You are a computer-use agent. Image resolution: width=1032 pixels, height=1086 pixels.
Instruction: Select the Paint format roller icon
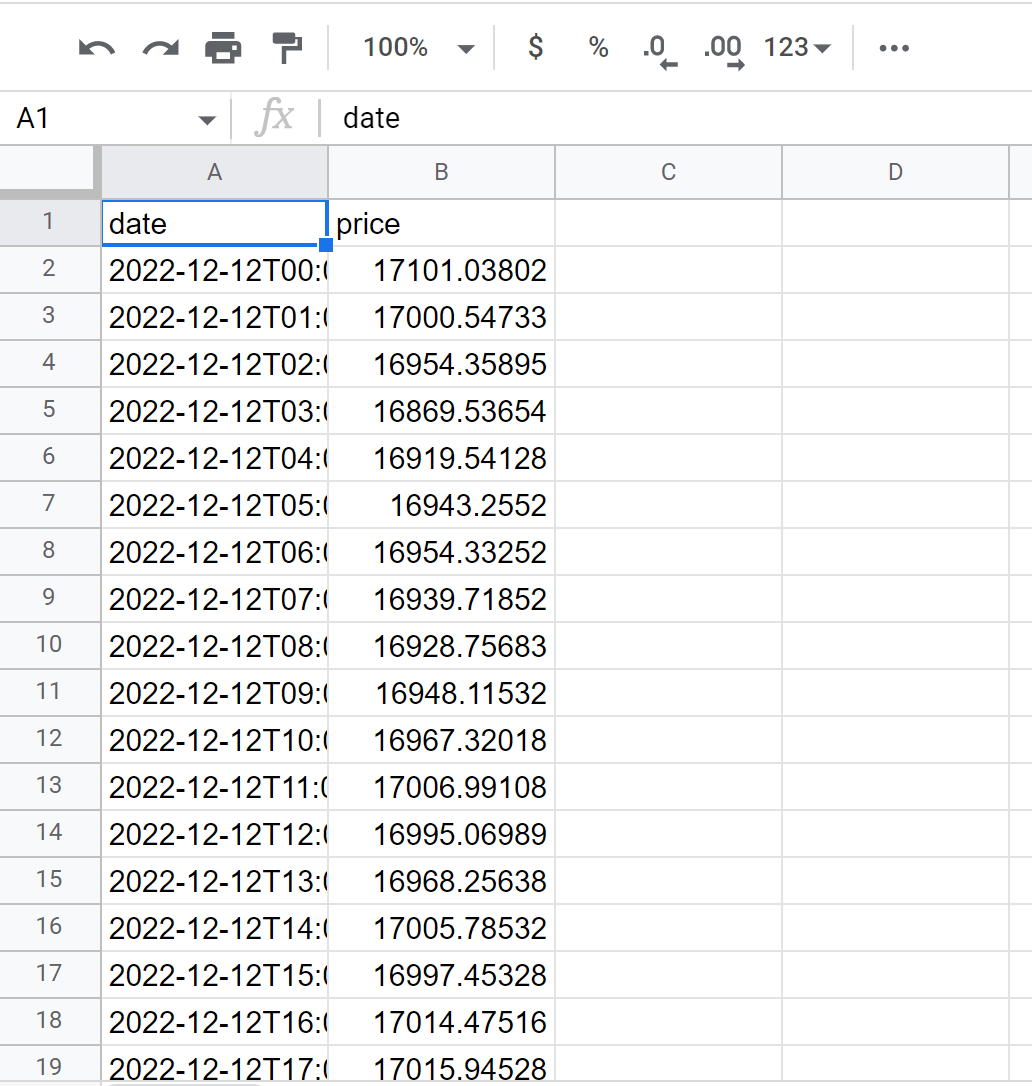(287, 47)
